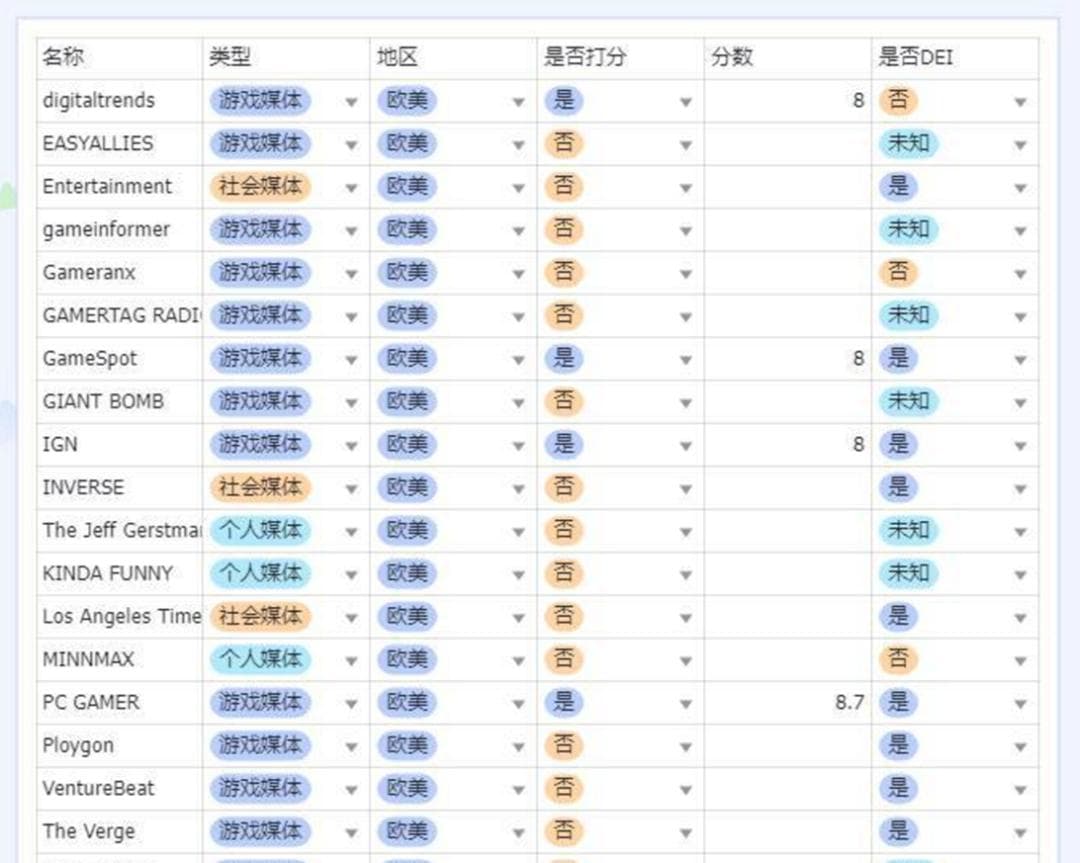Click the 欧美 region tag for The Verge
The width and height of the screenshot is (1080, 863).
coord(407,832)
